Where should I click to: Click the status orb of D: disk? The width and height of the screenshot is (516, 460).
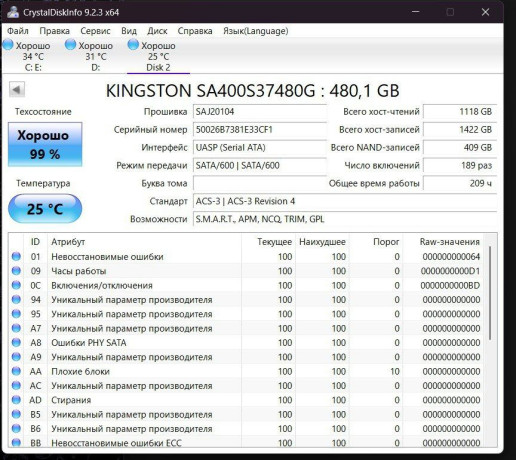pos(70,45)
